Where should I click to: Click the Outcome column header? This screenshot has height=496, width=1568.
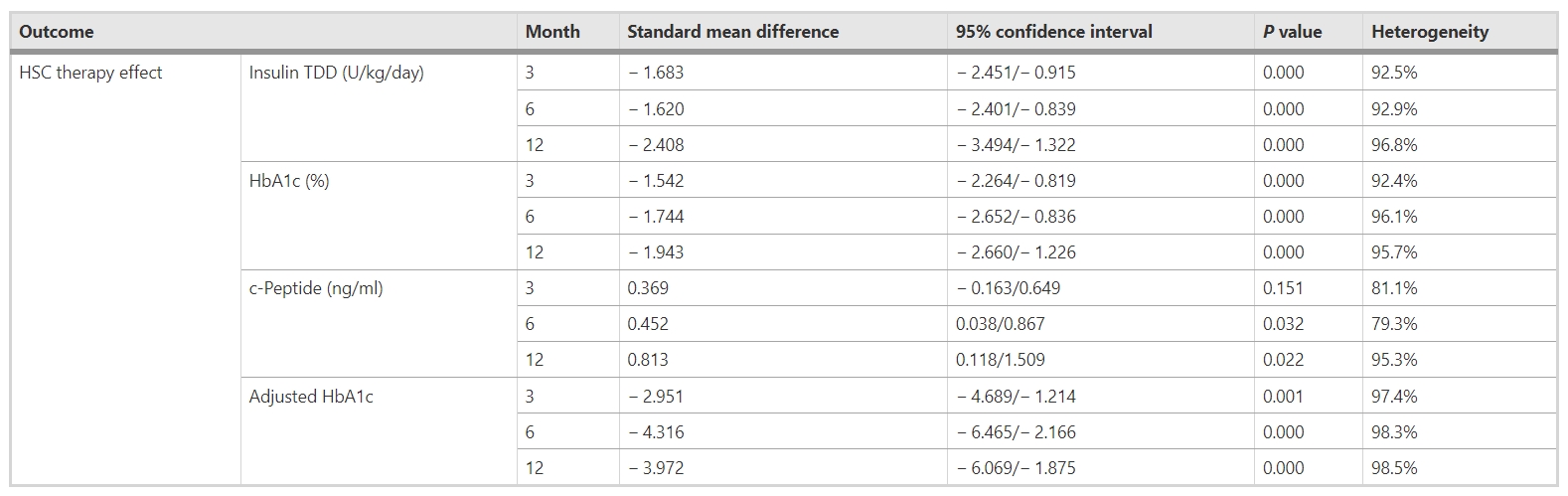57,32
